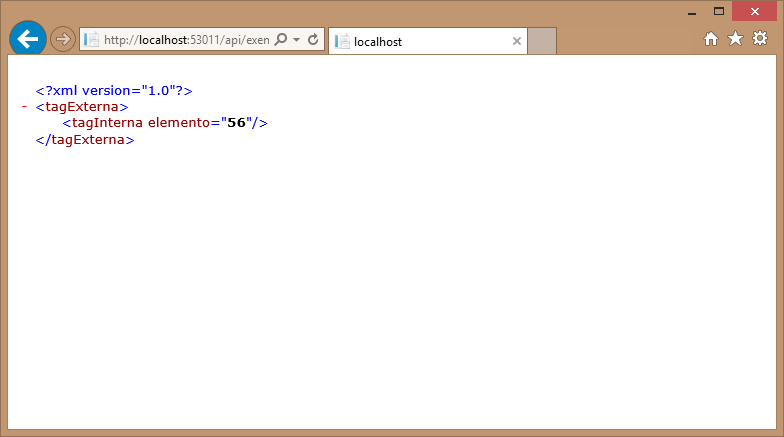Open a new tab
The height and width of the screenshot is (437, 784).
pos(542,41)
